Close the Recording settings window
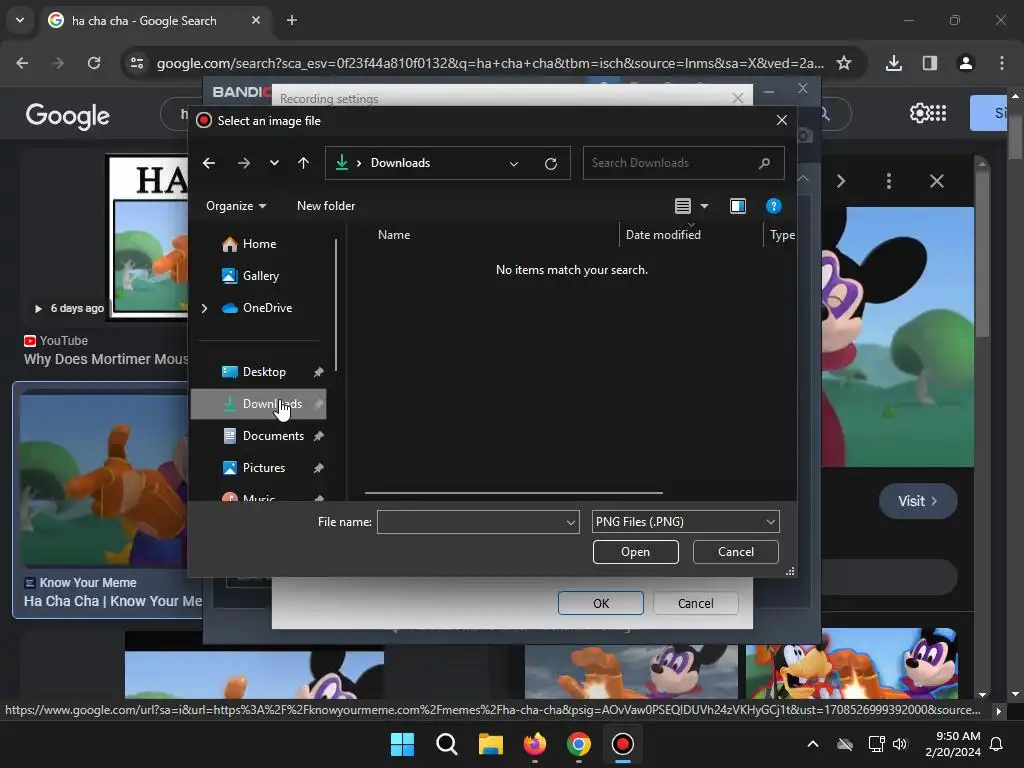 point(738,98)
